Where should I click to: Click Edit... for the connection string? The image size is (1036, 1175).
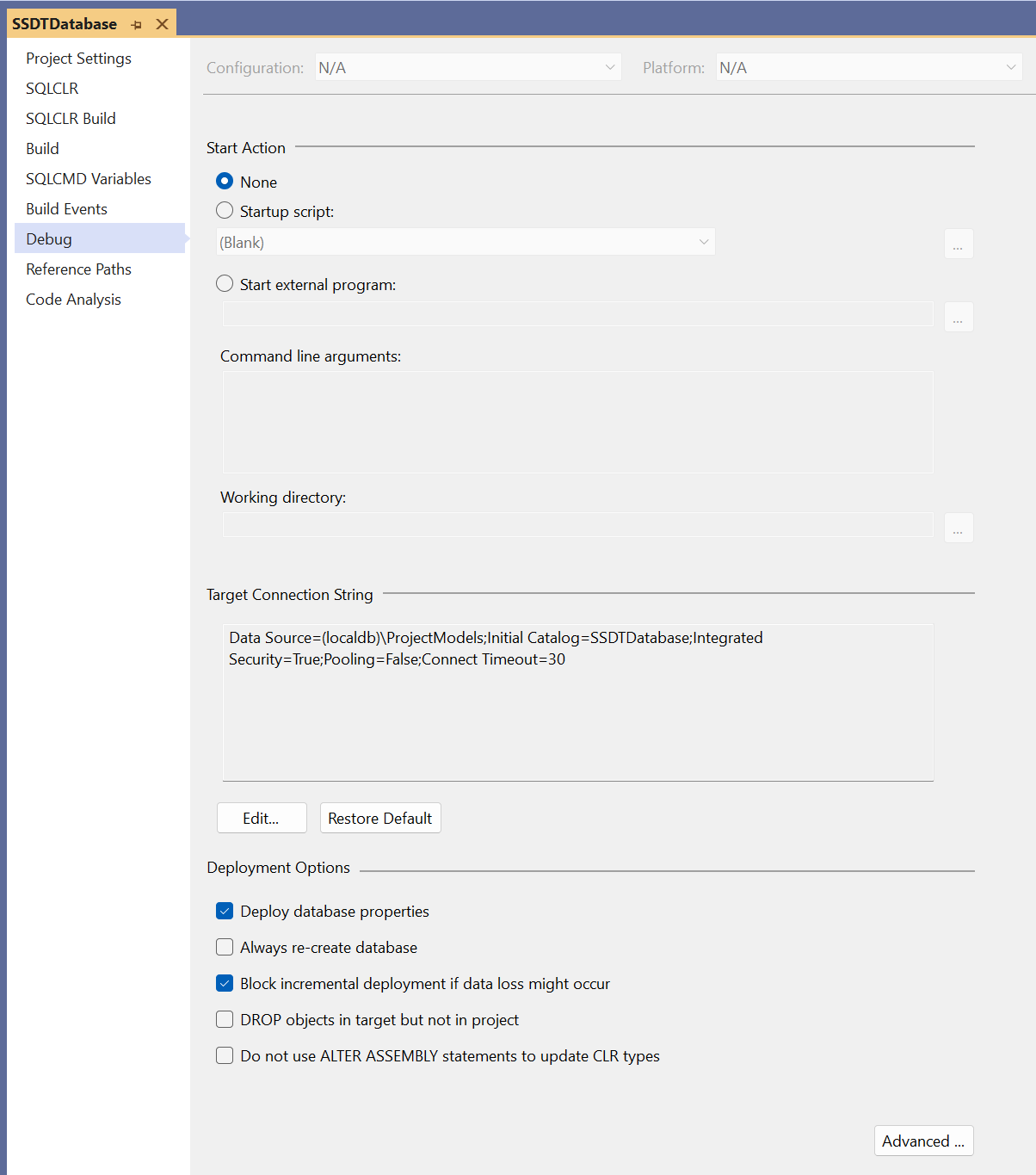[262, 818]
